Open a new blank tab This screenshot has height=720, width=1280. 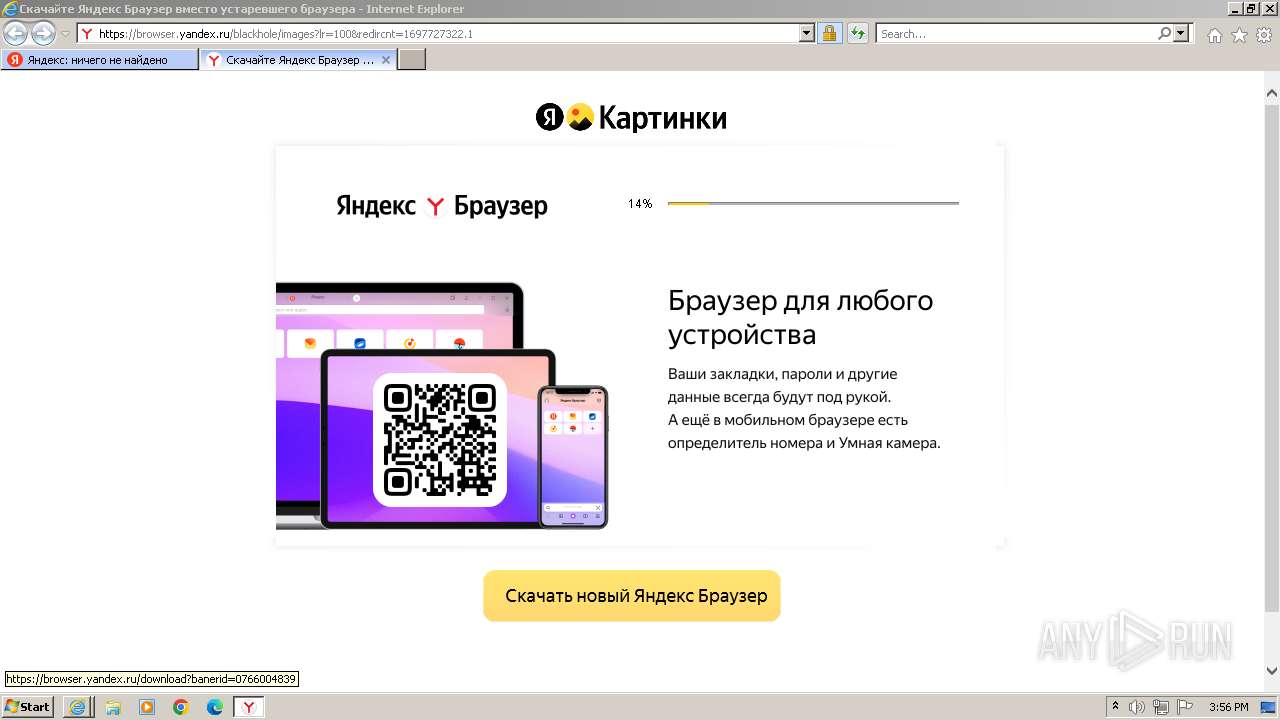point(412,60)
